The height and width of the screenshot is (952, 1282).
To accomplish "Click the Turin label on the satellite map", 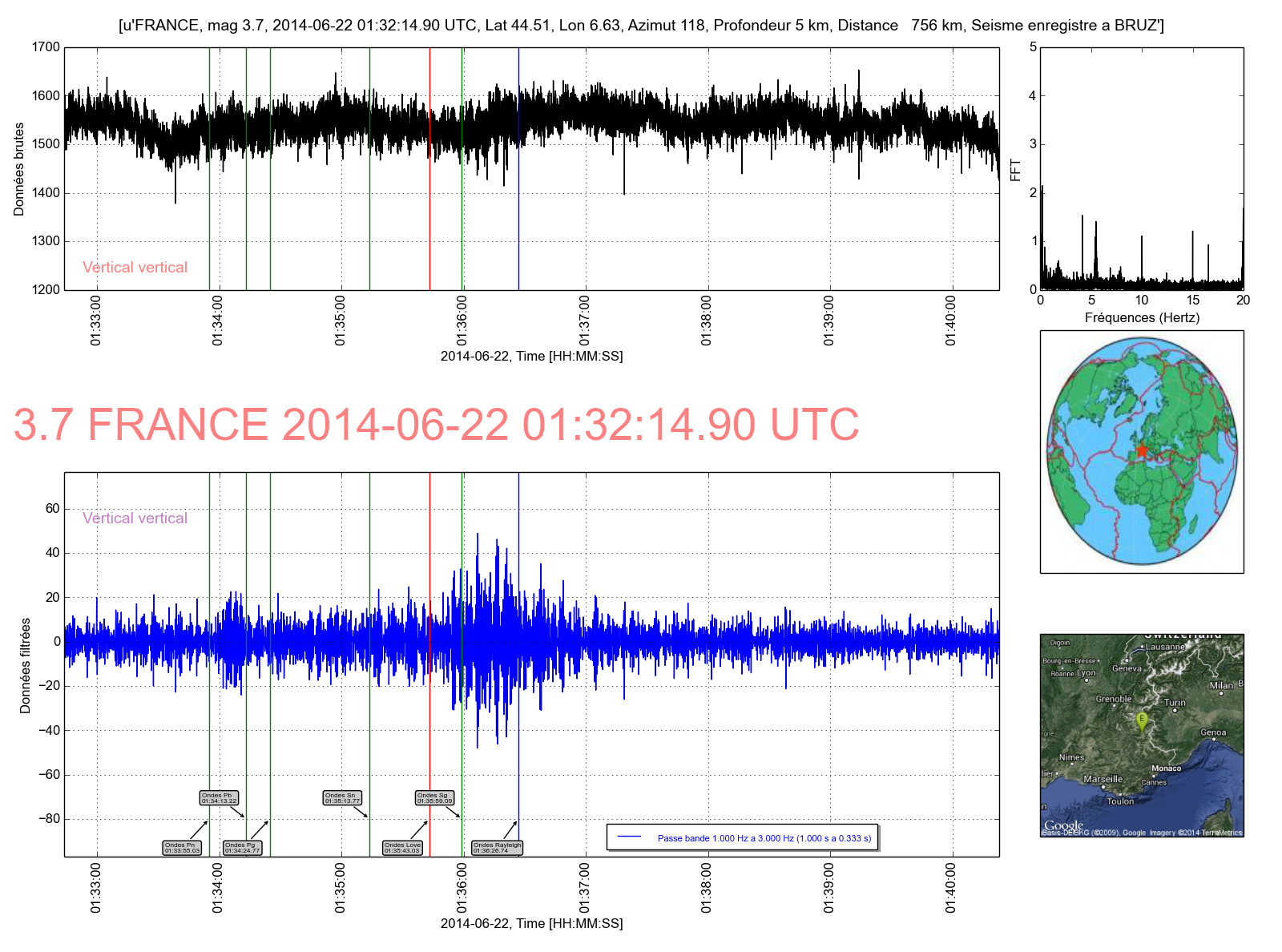I will point(1175,702).
